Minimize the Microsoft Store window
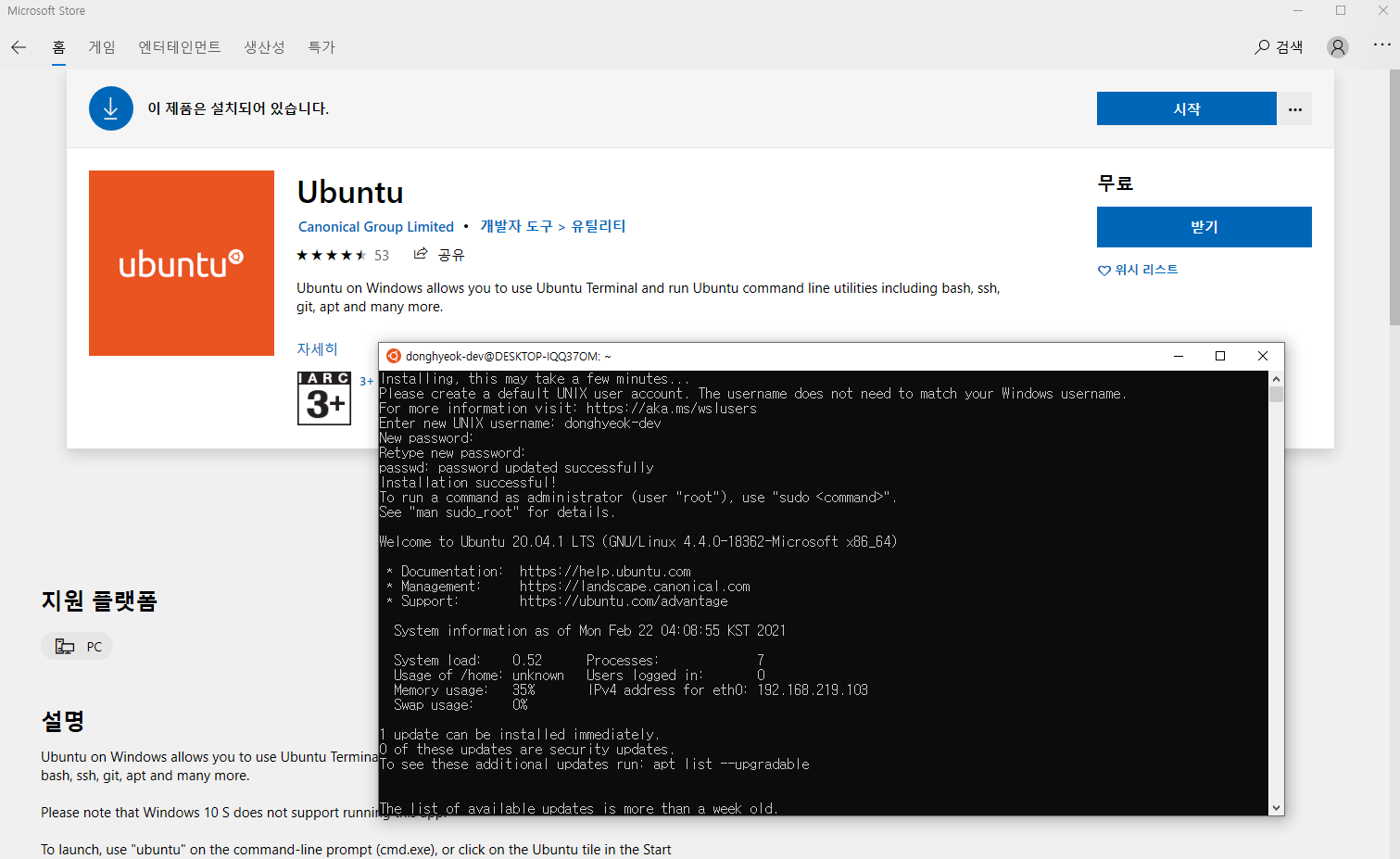 pyautogui.click(x=1298, y=11)
